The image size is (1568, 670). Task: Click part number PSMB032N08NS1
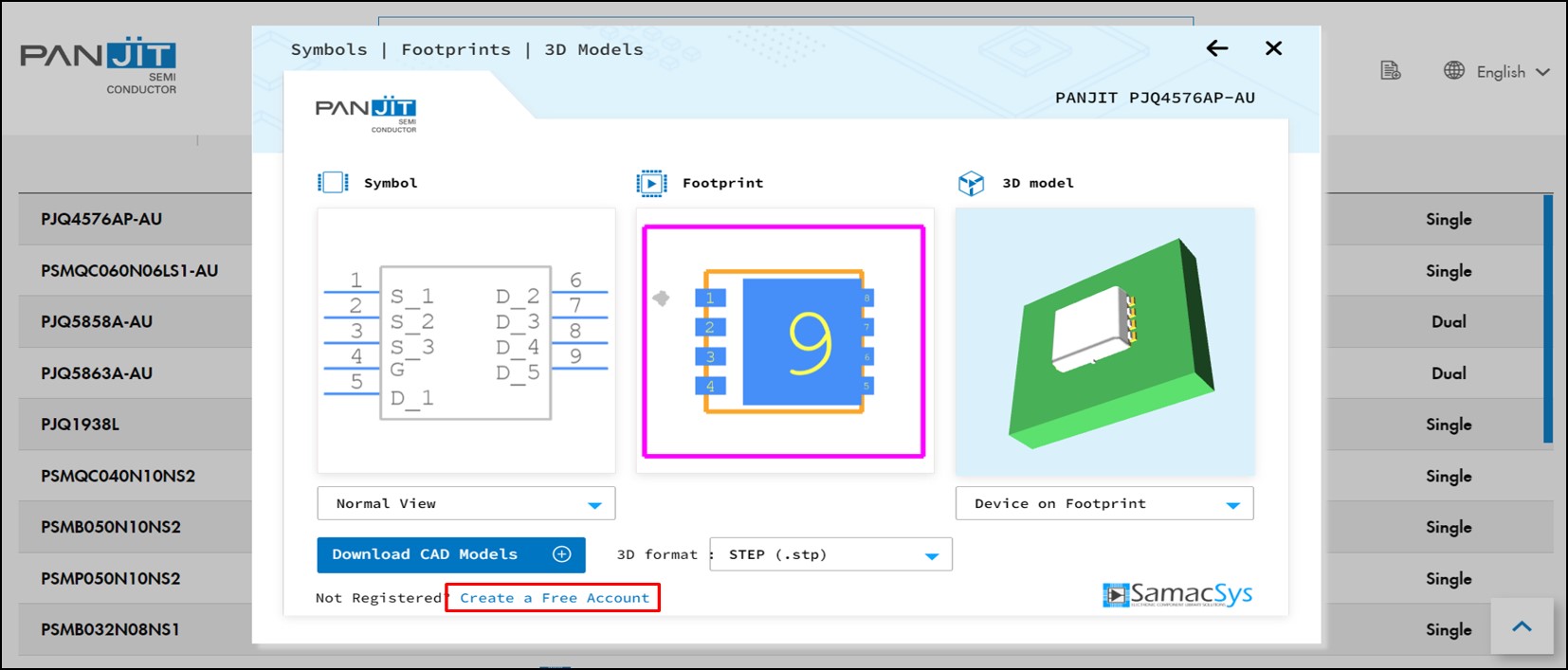pos(110,629)
